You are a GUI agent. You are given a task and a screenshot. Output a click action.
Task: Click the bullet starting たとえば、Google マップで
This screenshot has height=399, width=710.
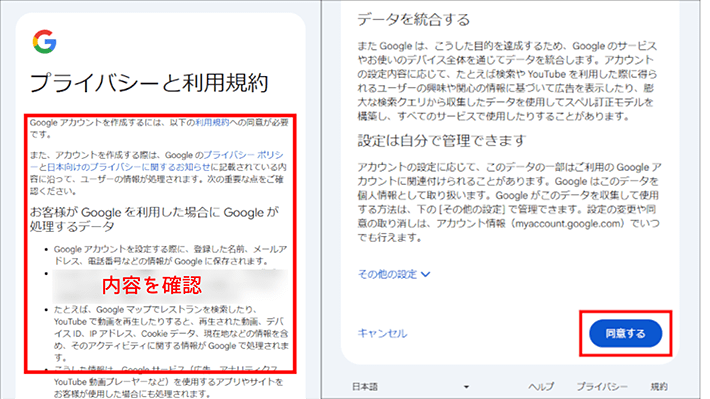click(171, 333)
